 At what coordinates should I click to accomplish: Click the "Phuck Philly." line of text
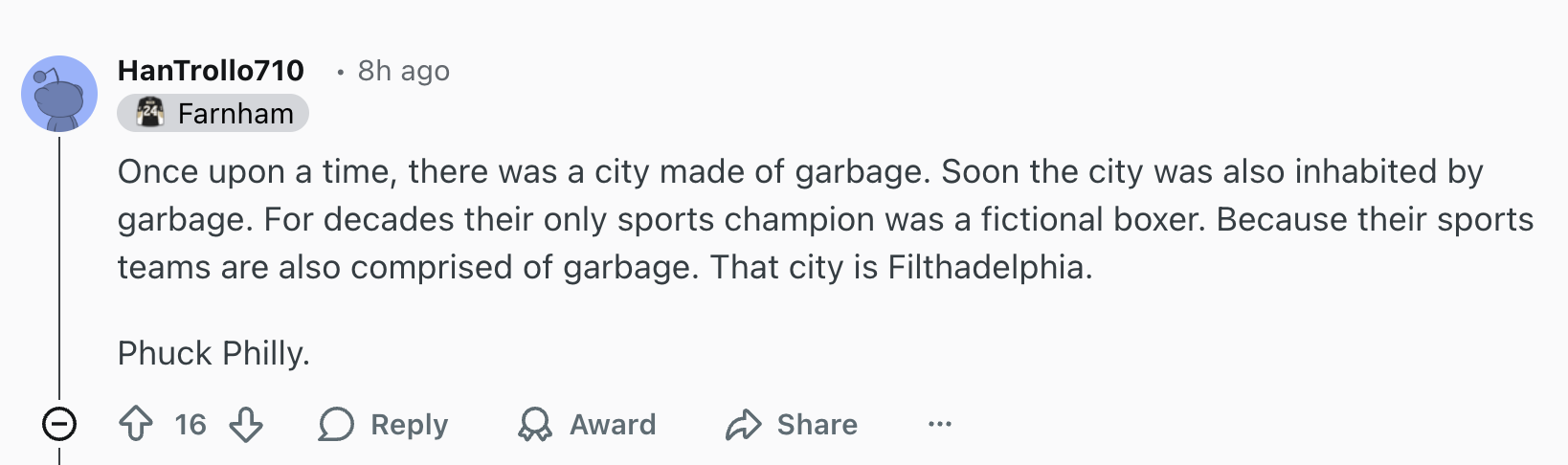coord(213,353)
